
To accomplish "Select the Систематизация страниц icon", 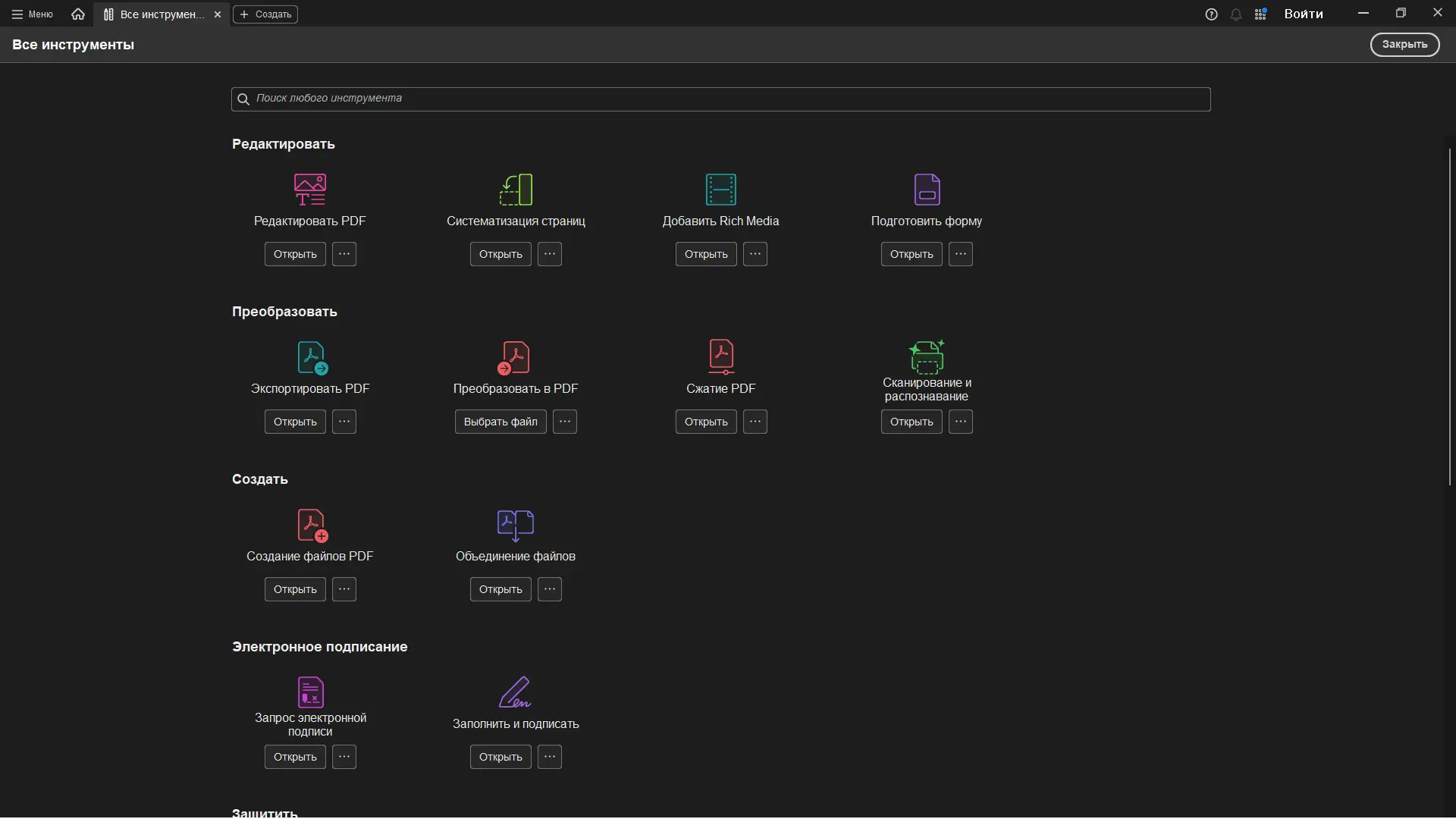I will [x=516, y=190].
